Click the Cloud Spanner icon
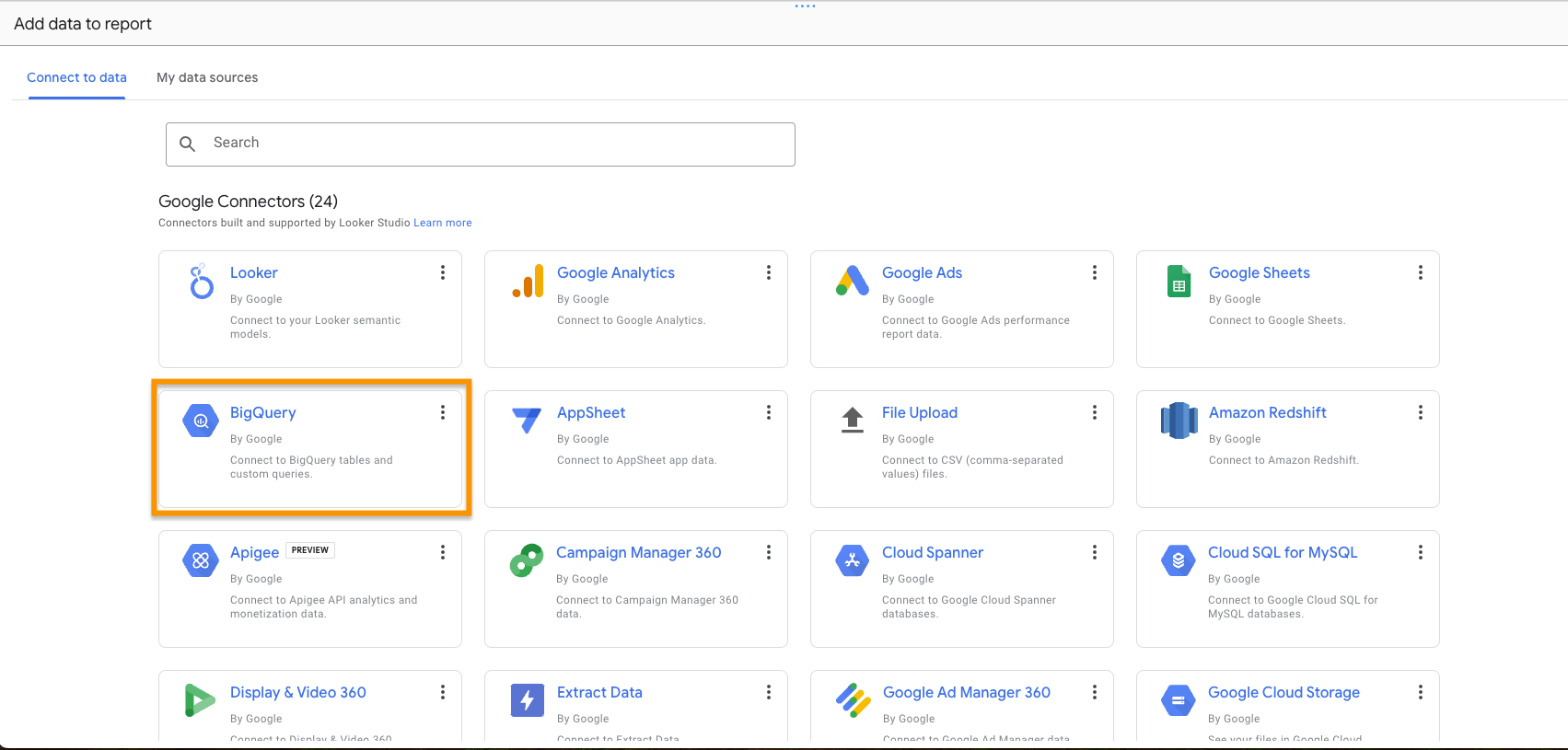This screenshot has width=1568, height=750. click(x=853, y=560)
